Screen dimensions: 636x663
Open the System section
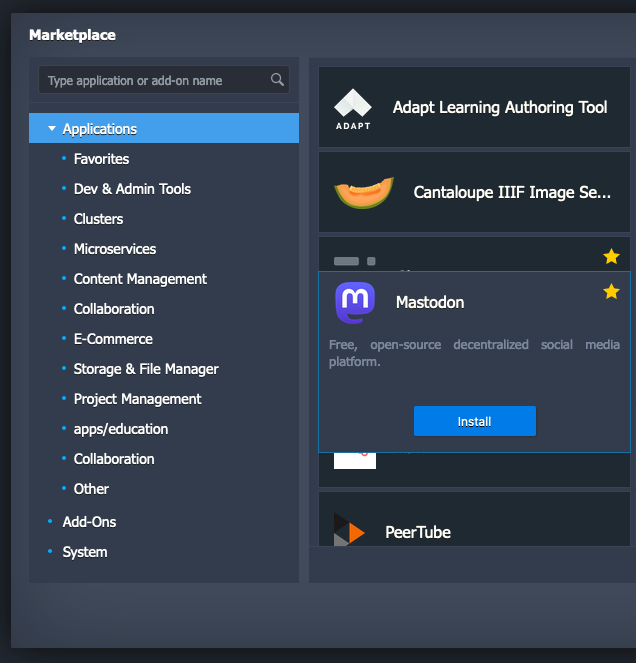[x=85, y=552]
